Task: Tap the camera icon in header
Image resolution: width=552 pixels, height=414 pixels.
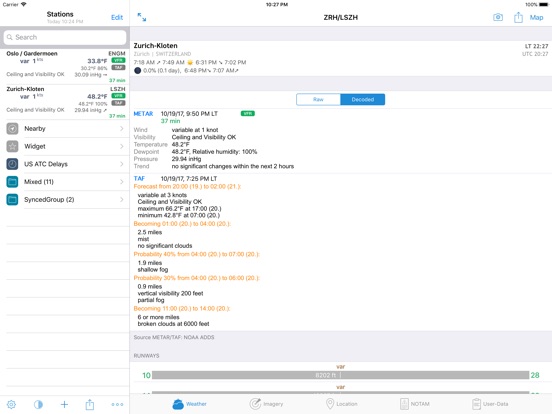Action: (498, 17)
